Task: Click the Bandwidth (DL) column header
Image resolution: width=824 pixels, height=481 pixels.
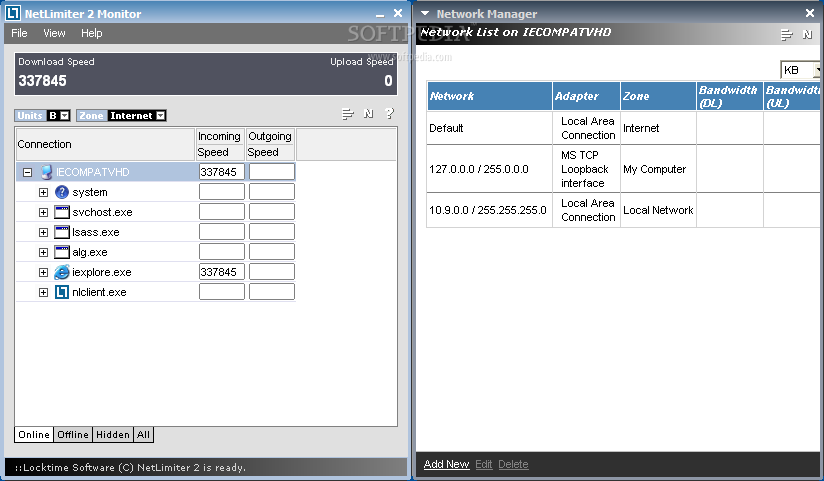Action: [x=730, y=96]
